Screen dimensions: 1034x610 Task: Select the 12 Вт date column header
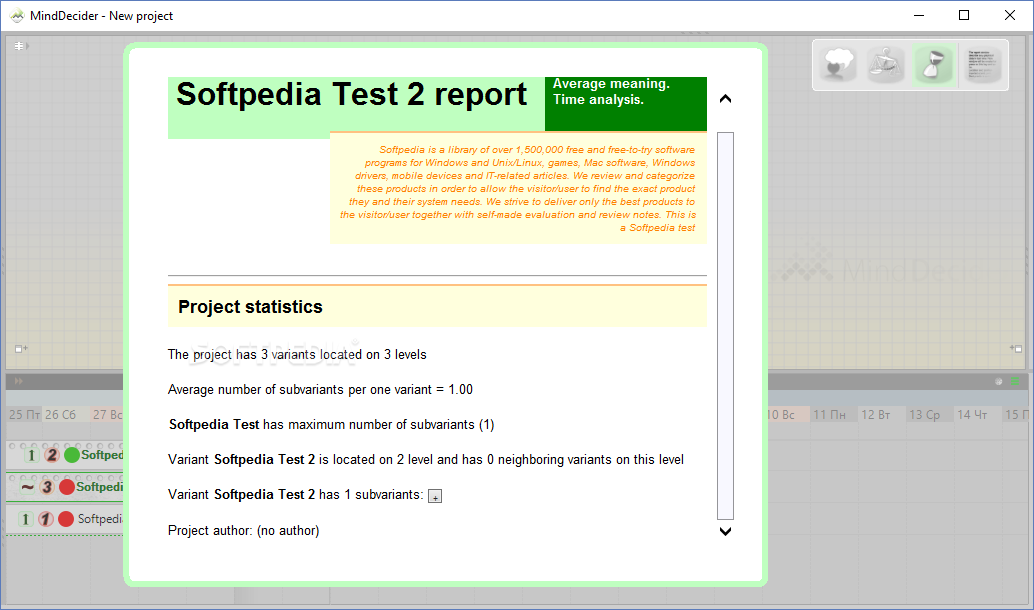[876, 415]
